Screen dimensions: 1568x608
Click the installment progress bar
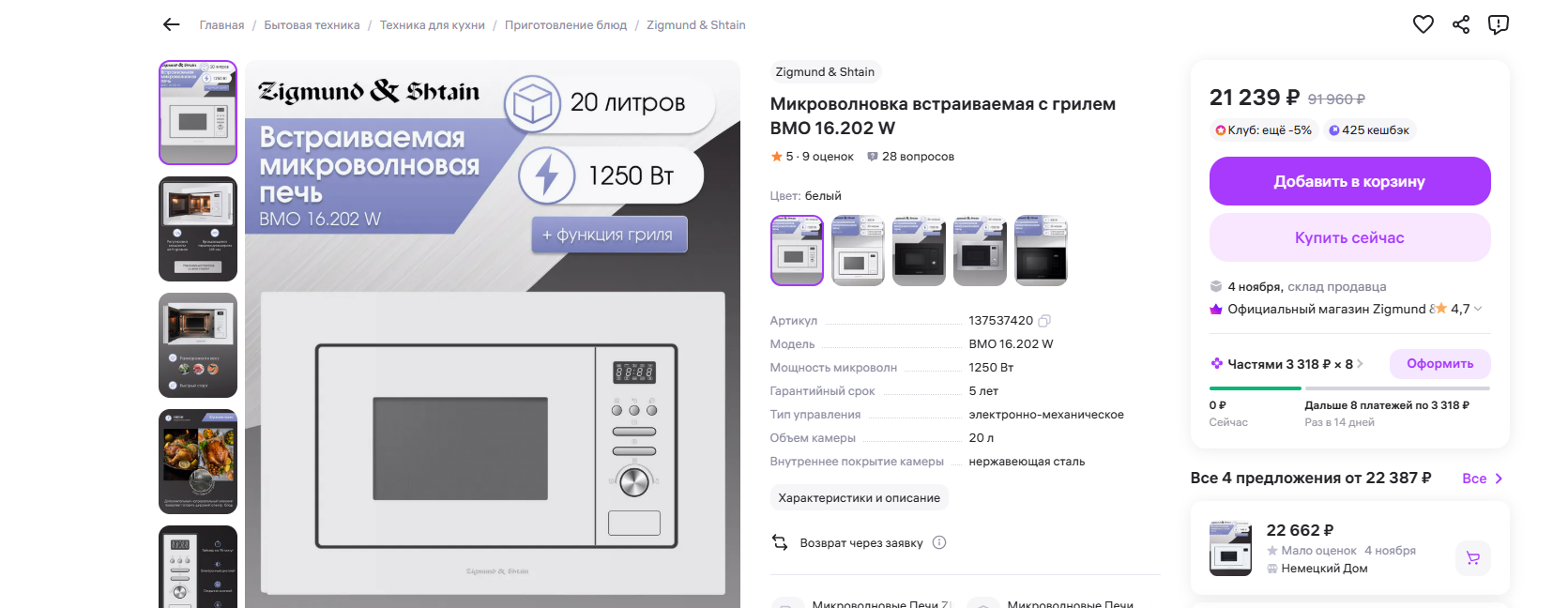[x=1349, y=388]
